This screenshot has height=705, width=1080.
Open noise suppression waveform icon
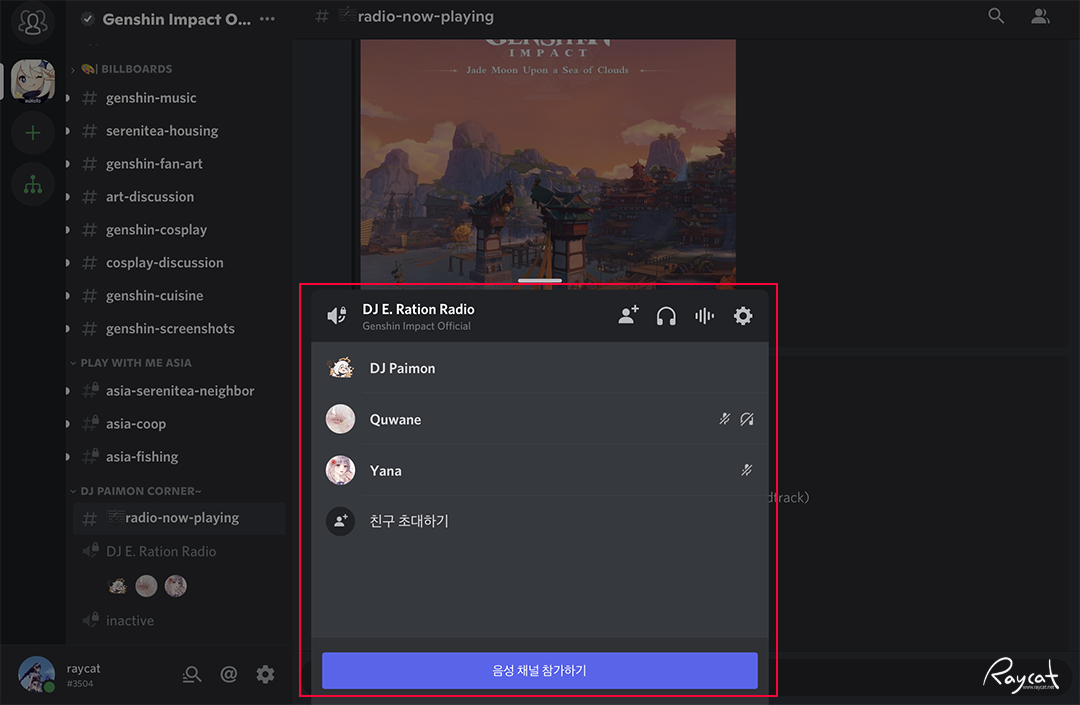[704, 316]
